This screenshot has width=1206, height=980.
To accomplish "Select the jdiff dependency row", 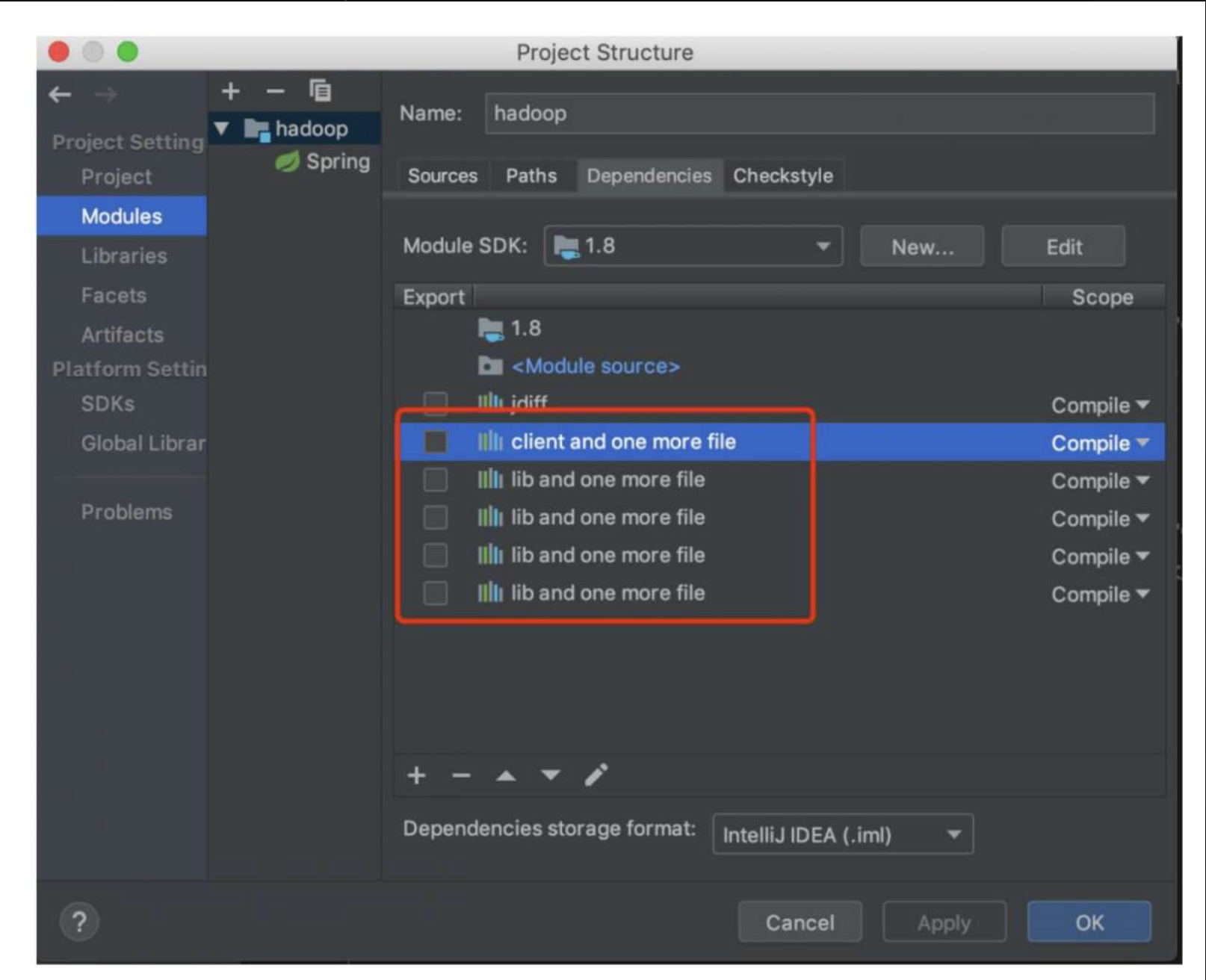I will (779, 405).
